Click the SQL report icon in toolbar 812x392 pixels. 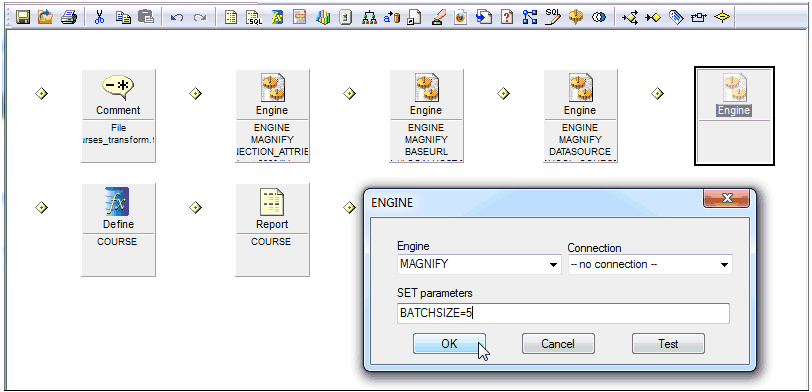[x=253, y=18]
